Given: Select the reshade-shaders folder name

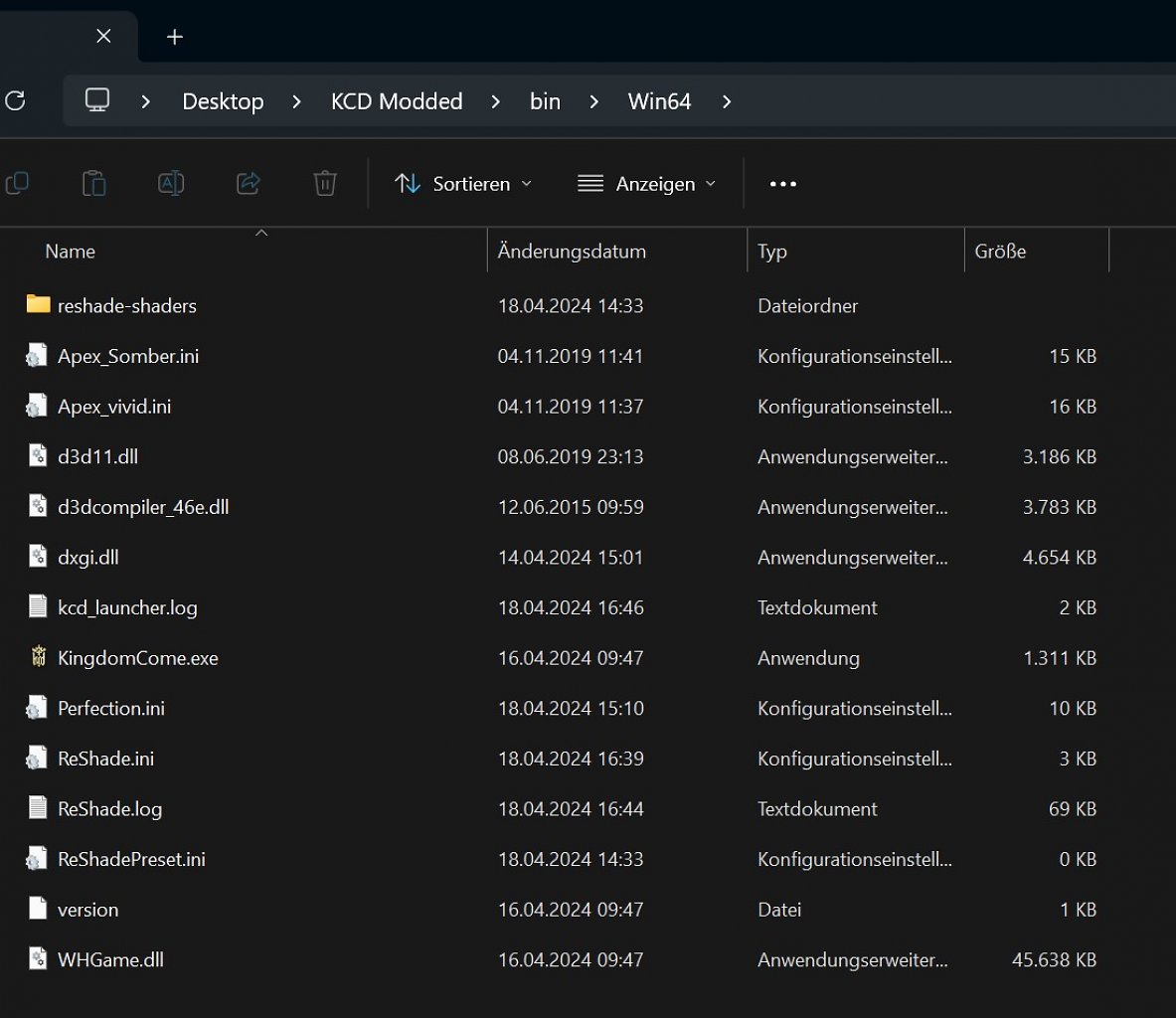Looking at the screenshot, I should pyautogui.click(x=127, y=305).
